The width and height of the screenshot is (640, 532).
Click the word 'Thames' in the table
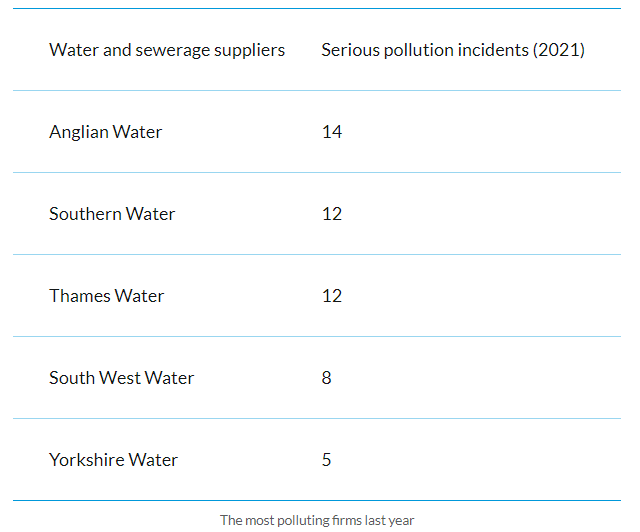pos(80,296)
